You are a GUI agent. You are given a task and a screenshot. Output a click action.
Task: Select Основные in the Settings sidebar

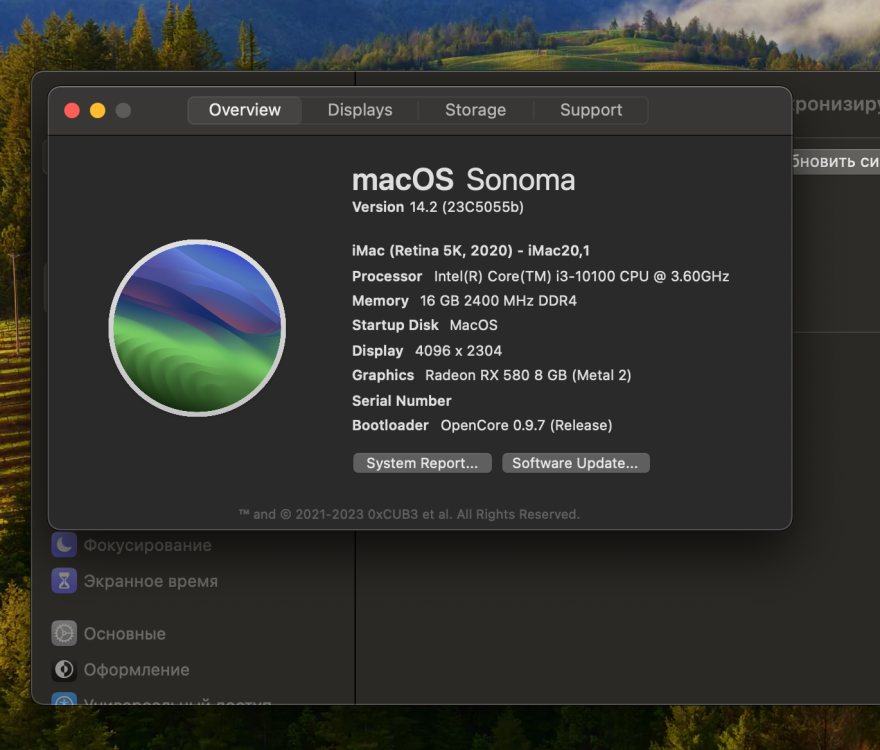(125, 634)
